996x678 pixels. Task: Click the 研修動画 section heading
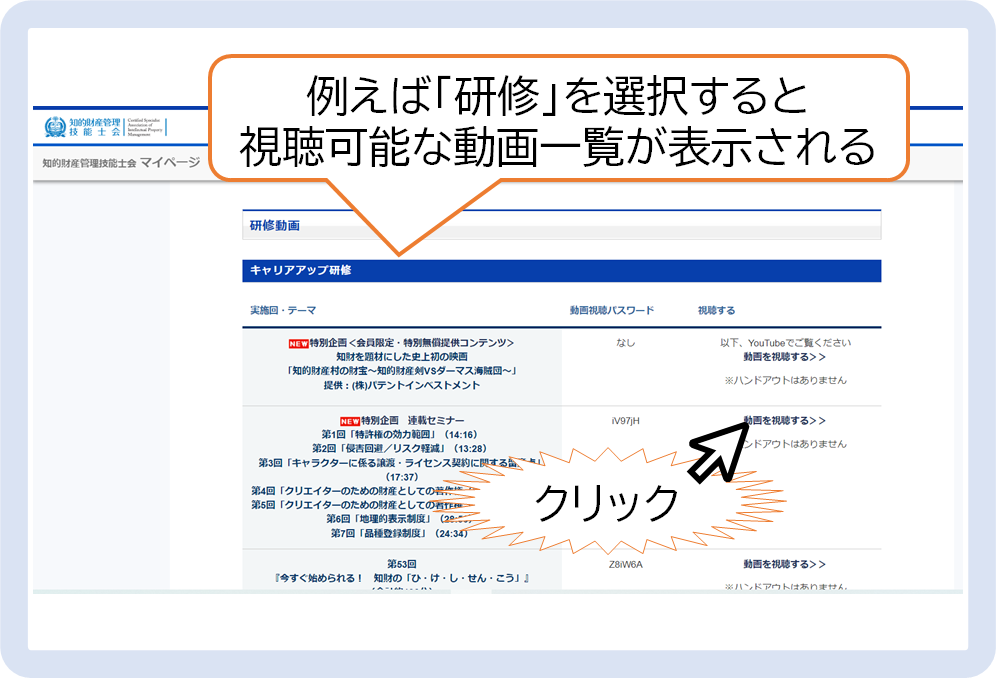(x=275, y=226)
